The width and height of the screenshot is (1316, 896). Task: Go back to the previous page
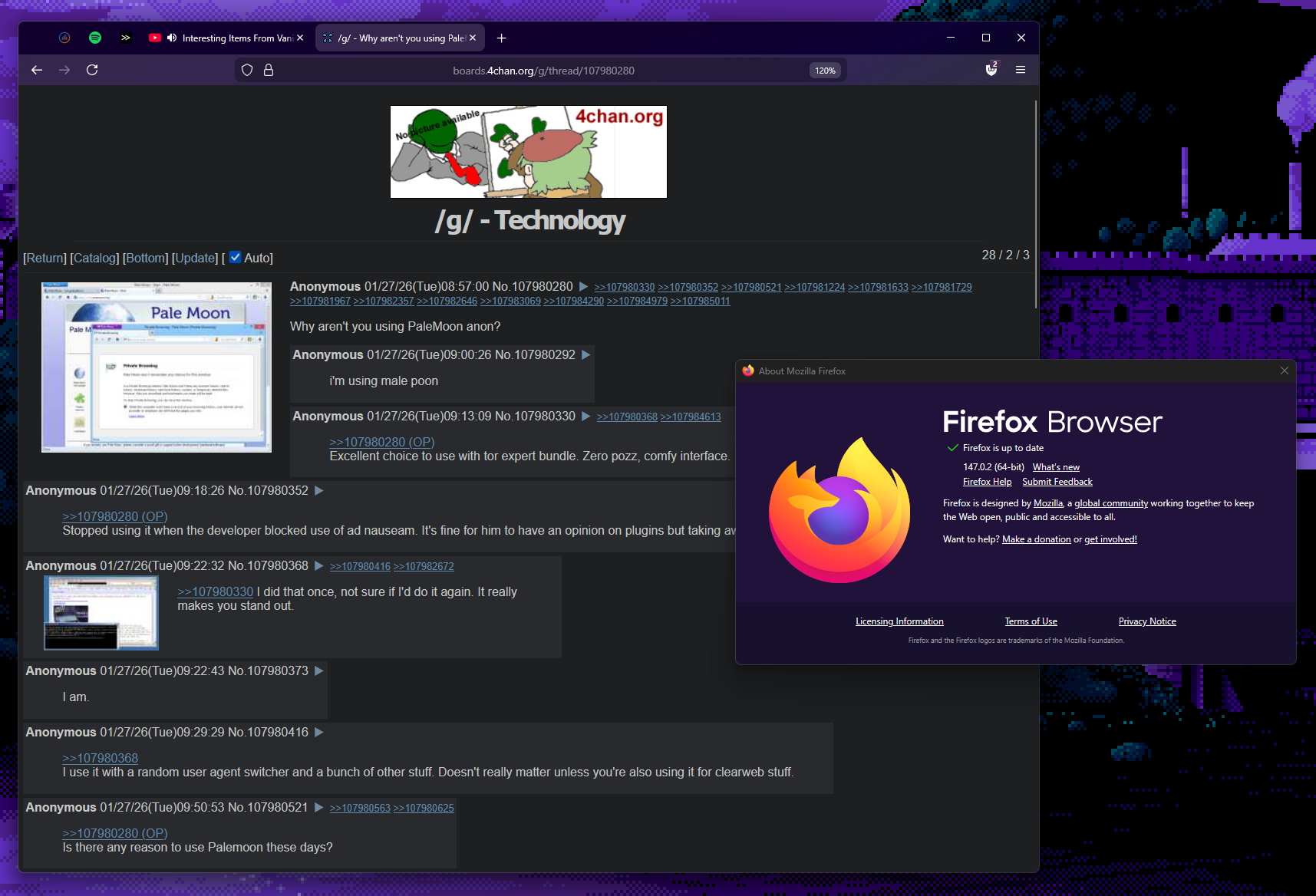pos(37,70)
